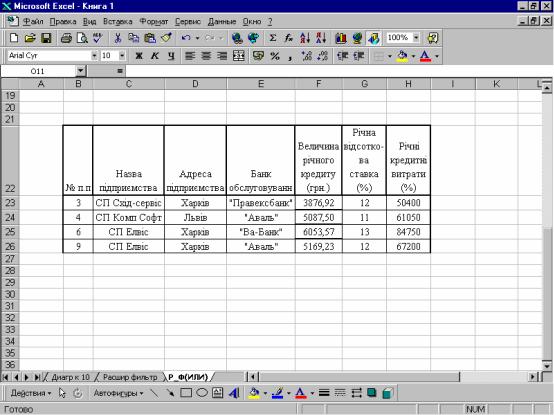Apply line color on drawing toolbar
Viewport: 554px width, 415px height.
click(x=278, y=393)
